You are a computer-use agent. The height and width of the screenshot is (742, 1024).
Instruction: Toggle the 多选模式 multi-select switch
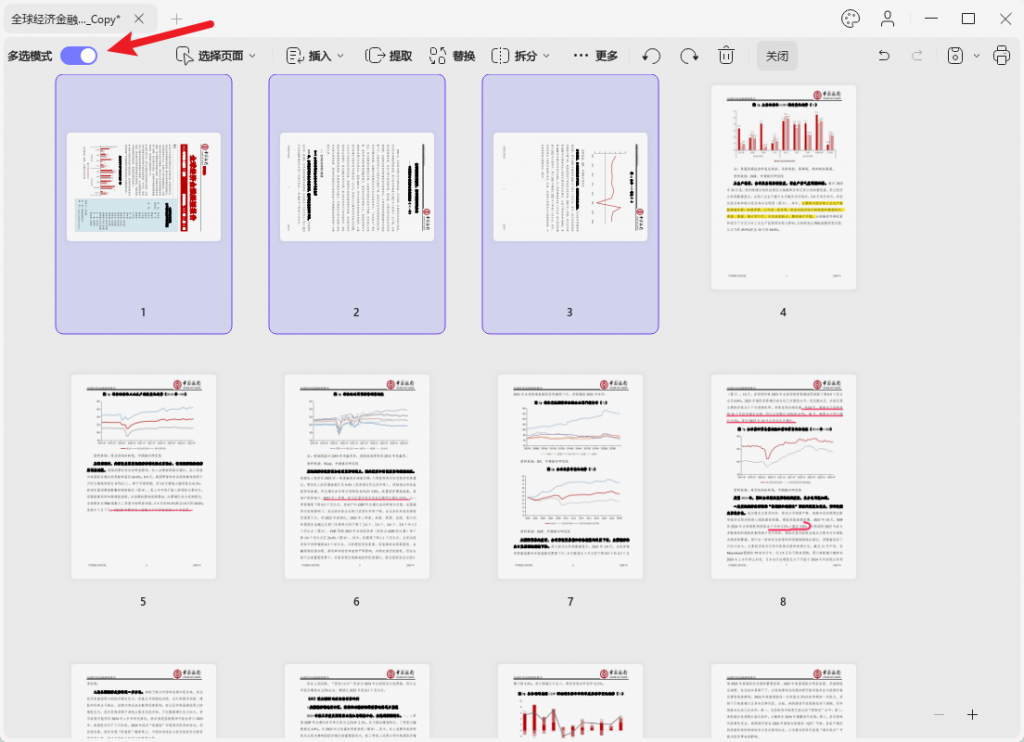pos(79,56)
